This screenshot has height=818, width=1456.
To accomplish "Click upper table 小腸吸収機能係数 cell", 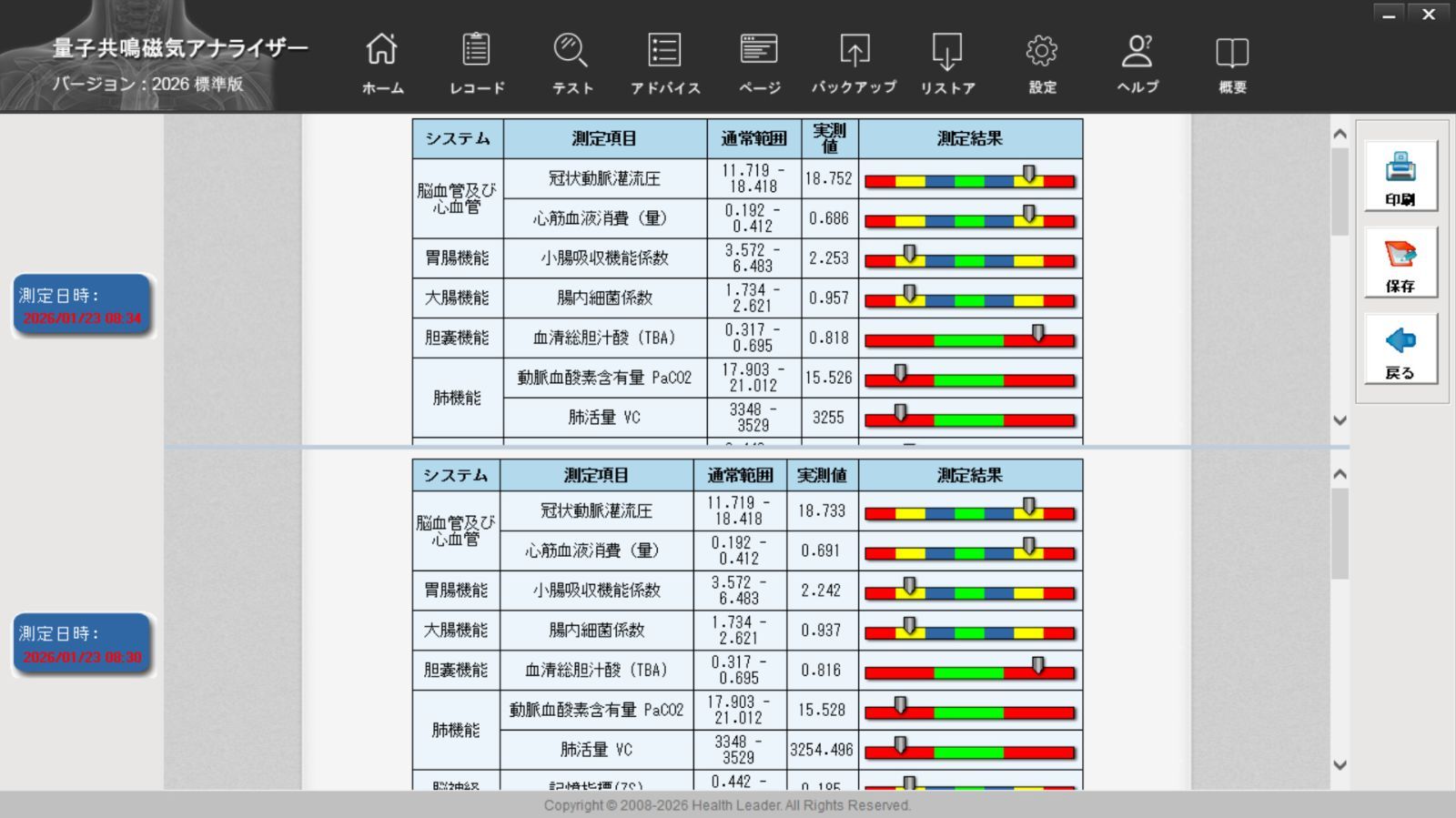I will click(604, 258).
